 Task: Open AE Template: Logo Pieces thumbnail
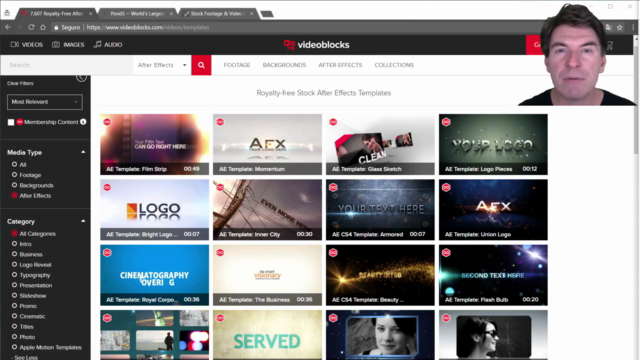[x=493, y=144]
